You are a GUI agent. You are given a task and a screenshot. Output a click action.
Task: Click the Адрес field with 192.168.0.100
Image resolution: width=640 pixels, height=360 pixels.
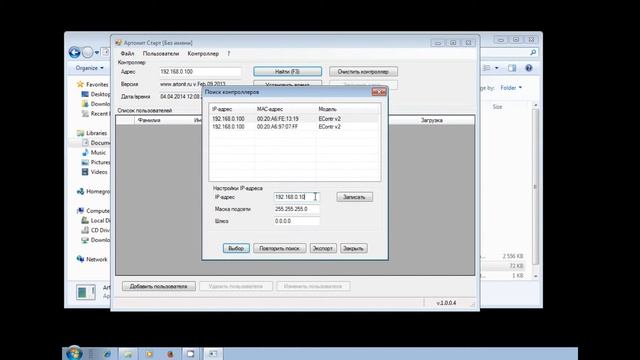(x=200, y=71)
